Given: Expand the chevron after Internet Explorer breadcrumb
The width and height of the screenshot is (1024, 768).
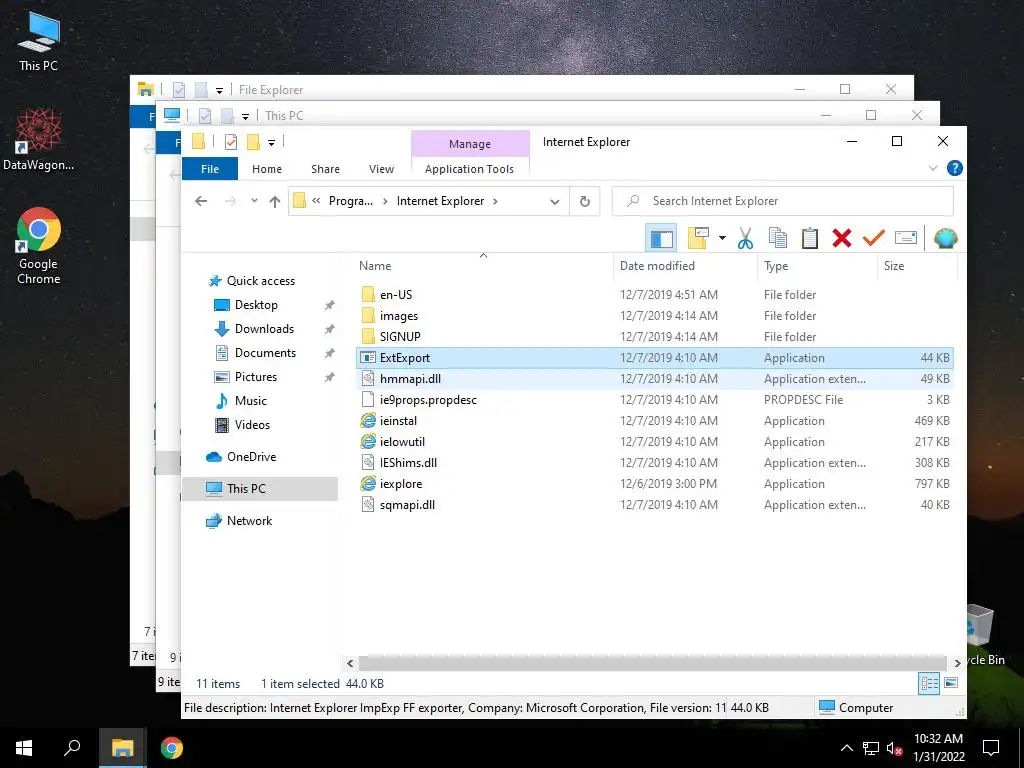Looking at the screenshot, I should pyautogui.click(x=495, y=201).
